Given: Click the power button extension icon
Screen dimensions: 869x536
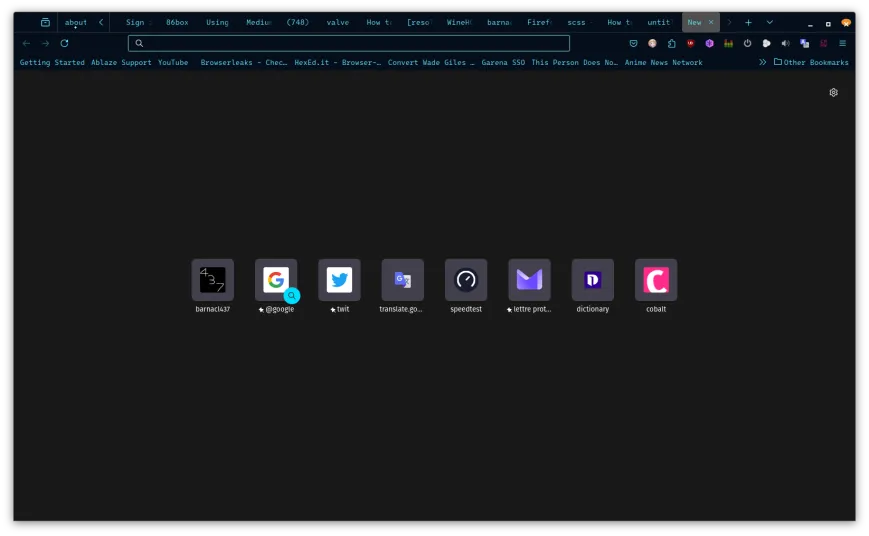Looking at the screenshot, I should pyautogui.click(x=748, y=43).
